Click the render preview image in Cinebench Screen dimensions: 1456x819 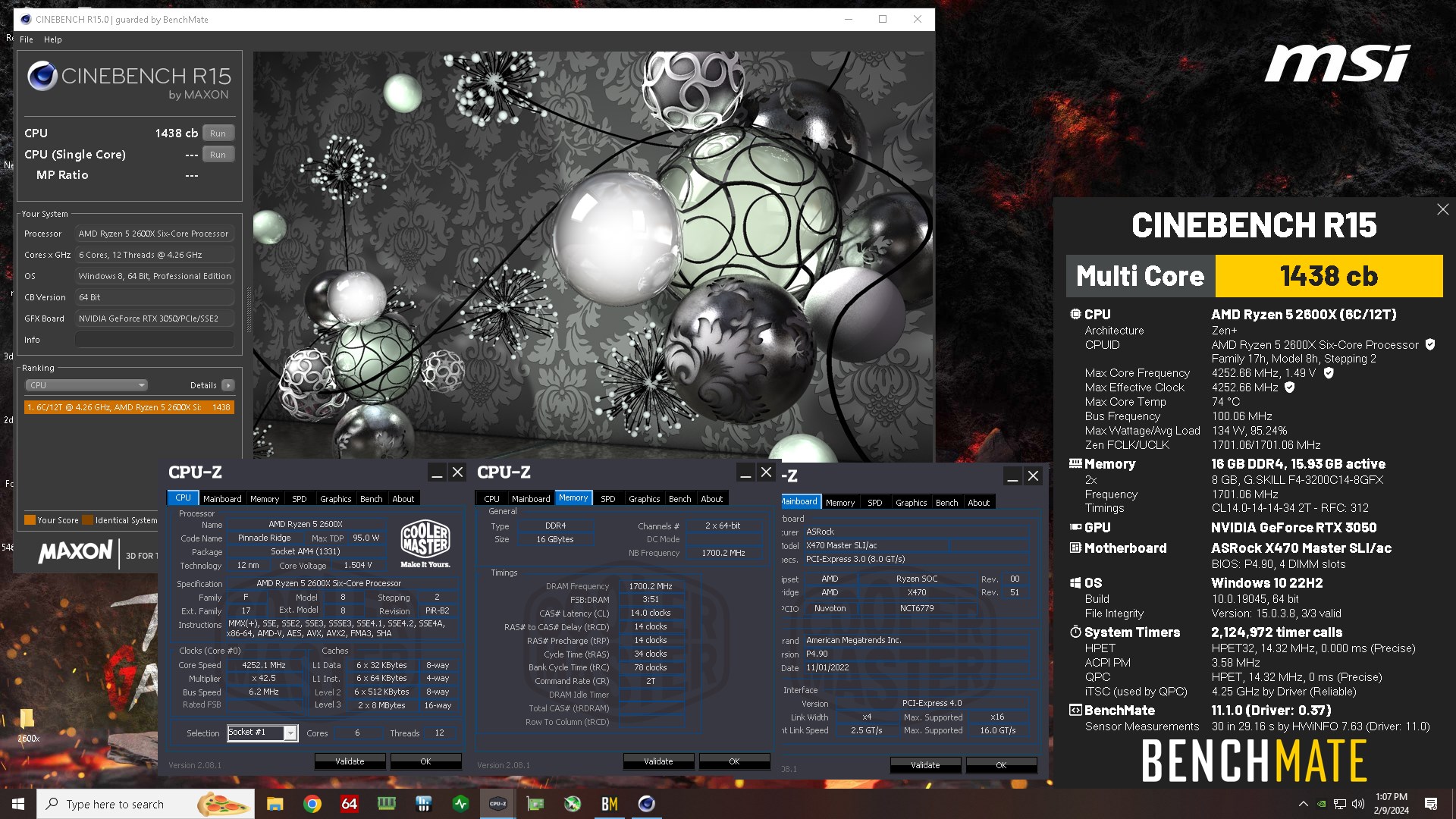593,256
